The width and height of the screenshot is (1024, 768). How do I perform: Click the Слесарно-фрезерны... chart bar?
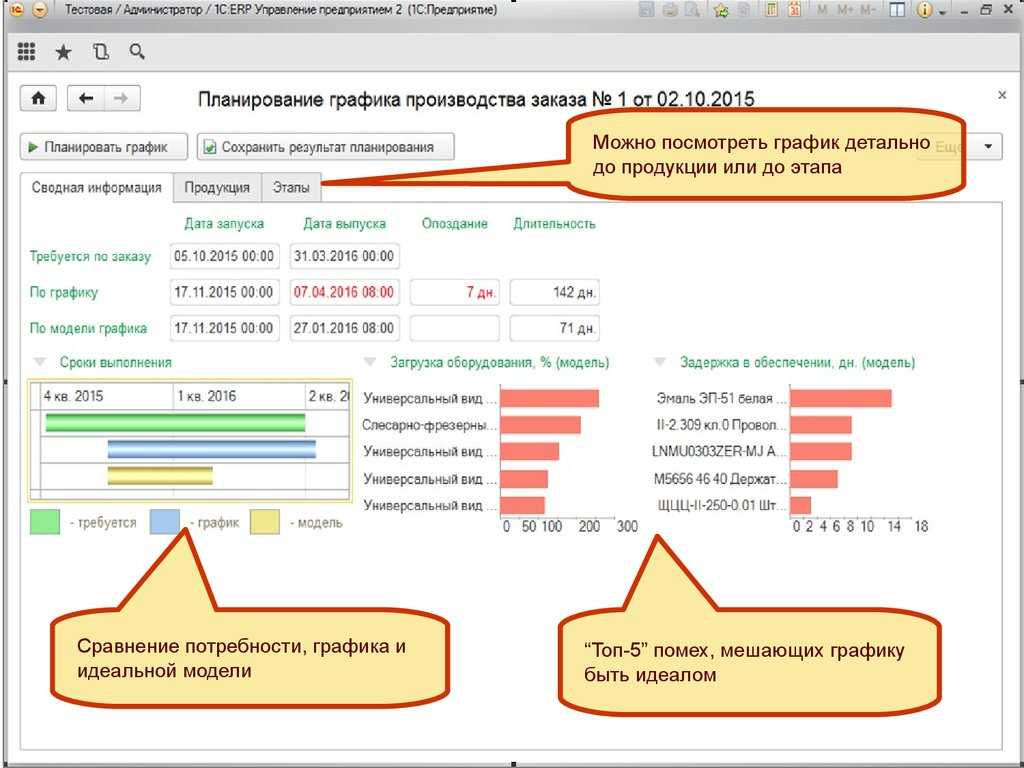(541, 425)
